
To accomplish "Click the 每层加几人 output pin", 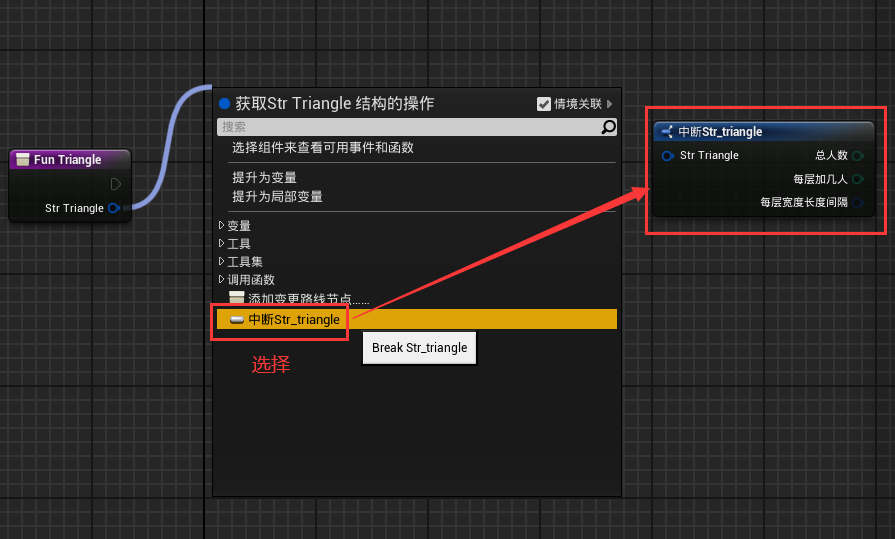I will pos(858,179).
